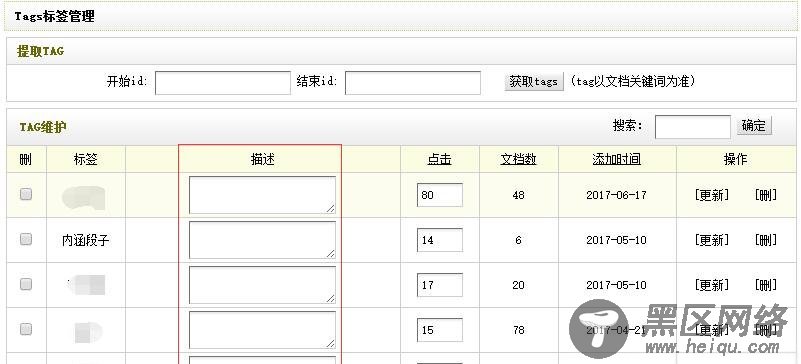
Task: Sort table by 添加时间 column header
Action: coord(617,159)
